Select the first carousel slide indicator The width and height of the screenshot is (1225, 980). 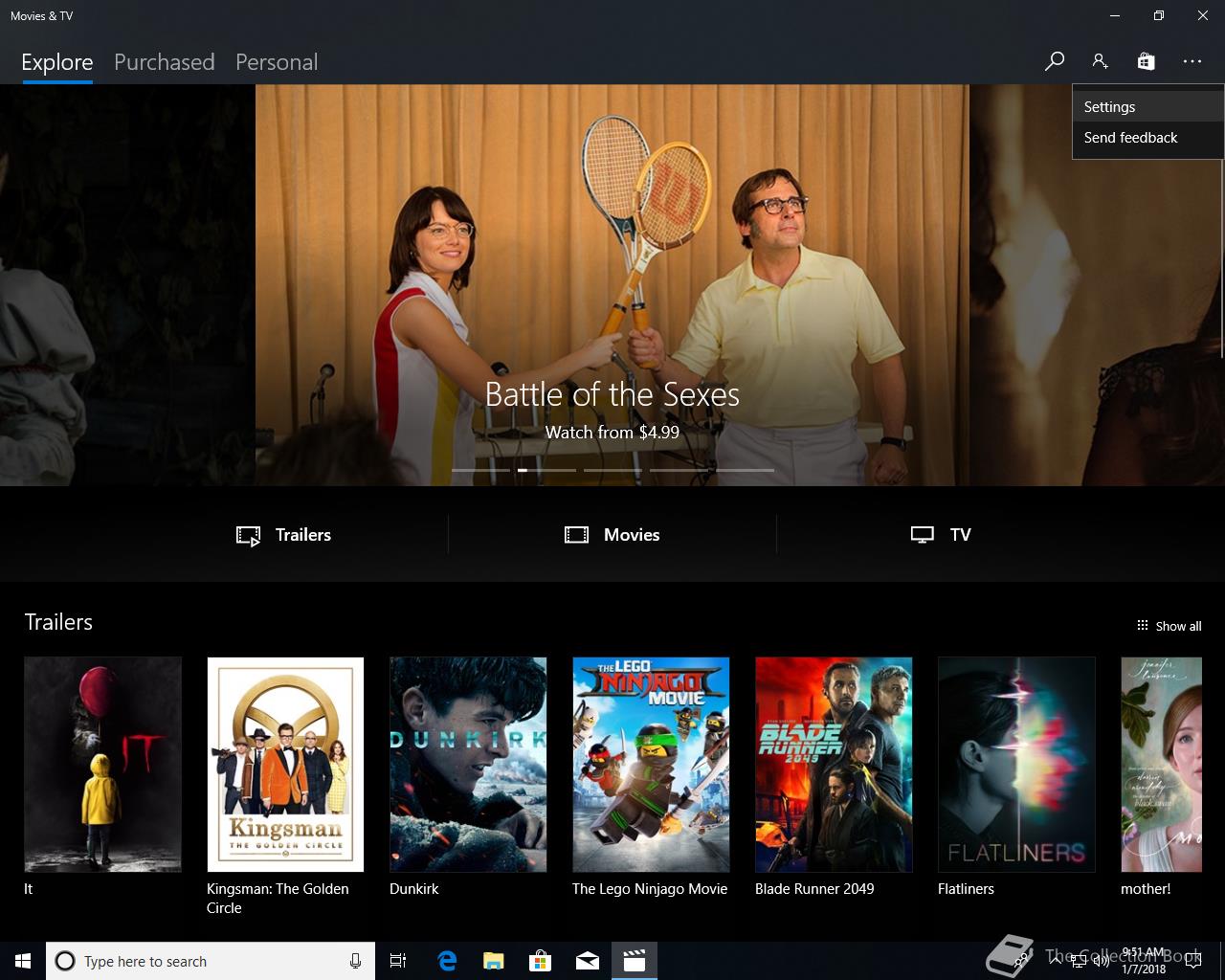(x=480, y=470)
